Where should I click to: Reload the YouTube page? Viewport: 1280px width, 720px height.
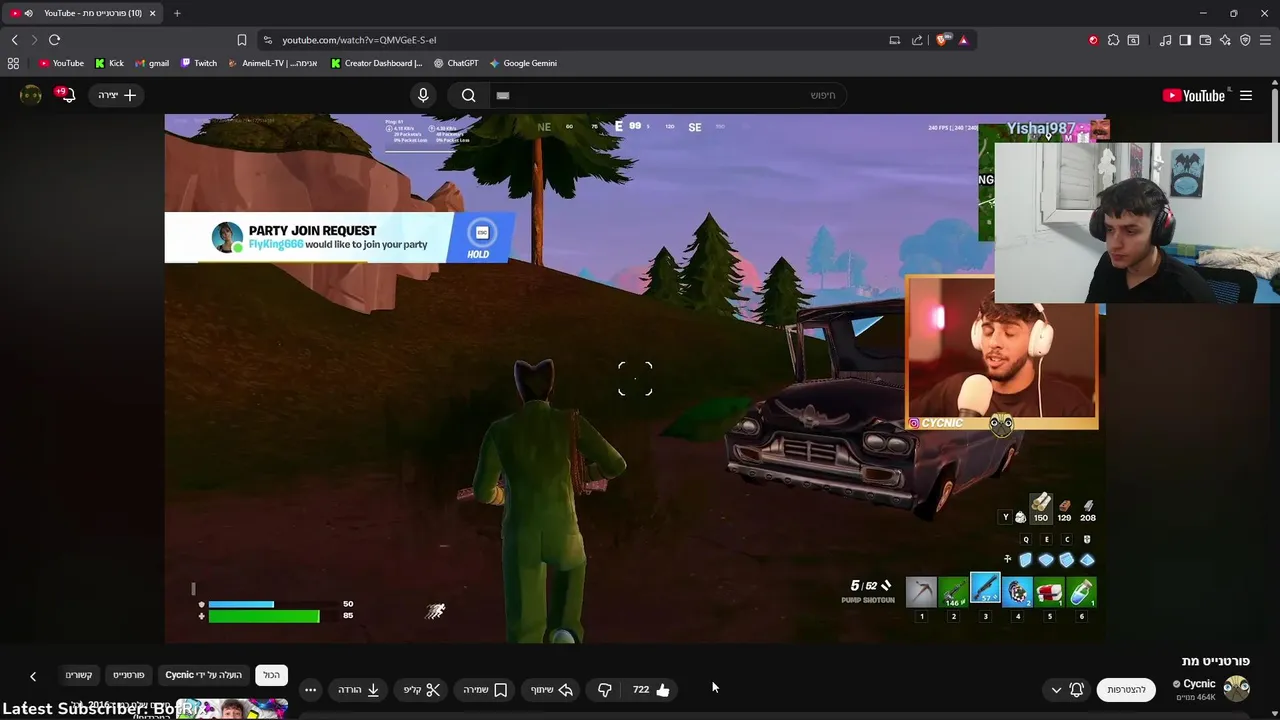(54, 40)
